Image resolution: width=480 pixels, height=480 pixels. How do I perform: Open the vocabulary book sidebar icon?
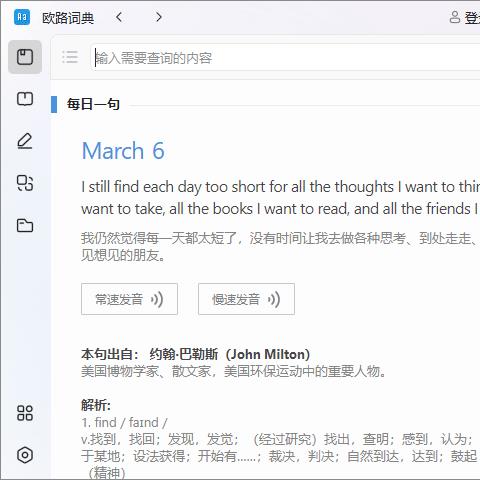25,99
